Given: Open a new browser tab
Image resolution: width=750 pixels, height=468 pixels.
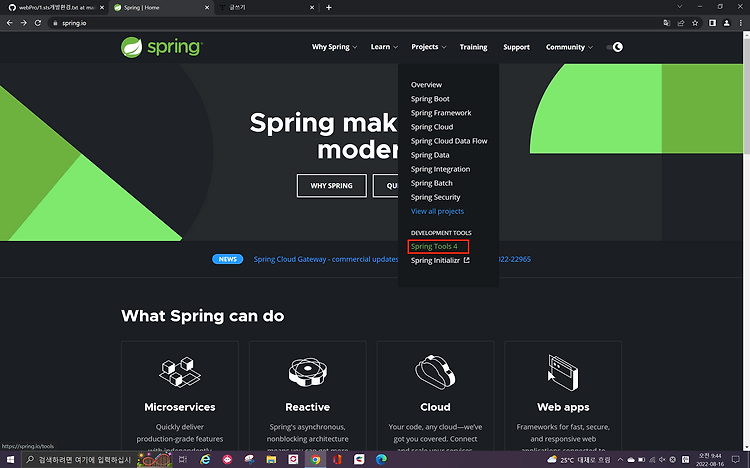Looking at the screenshot, I should [329, 7].
